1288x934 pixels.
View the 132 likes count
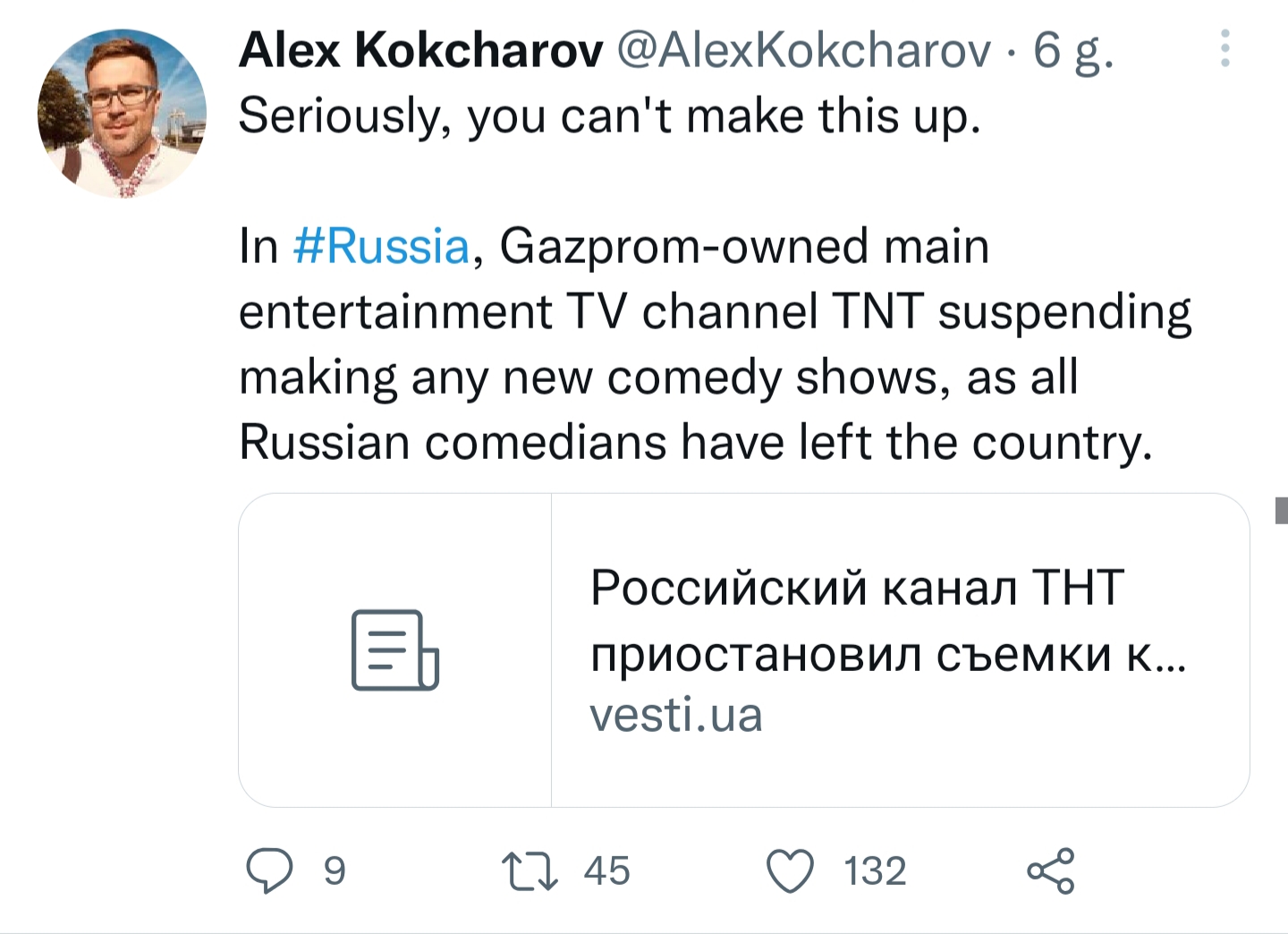[876, 870]
